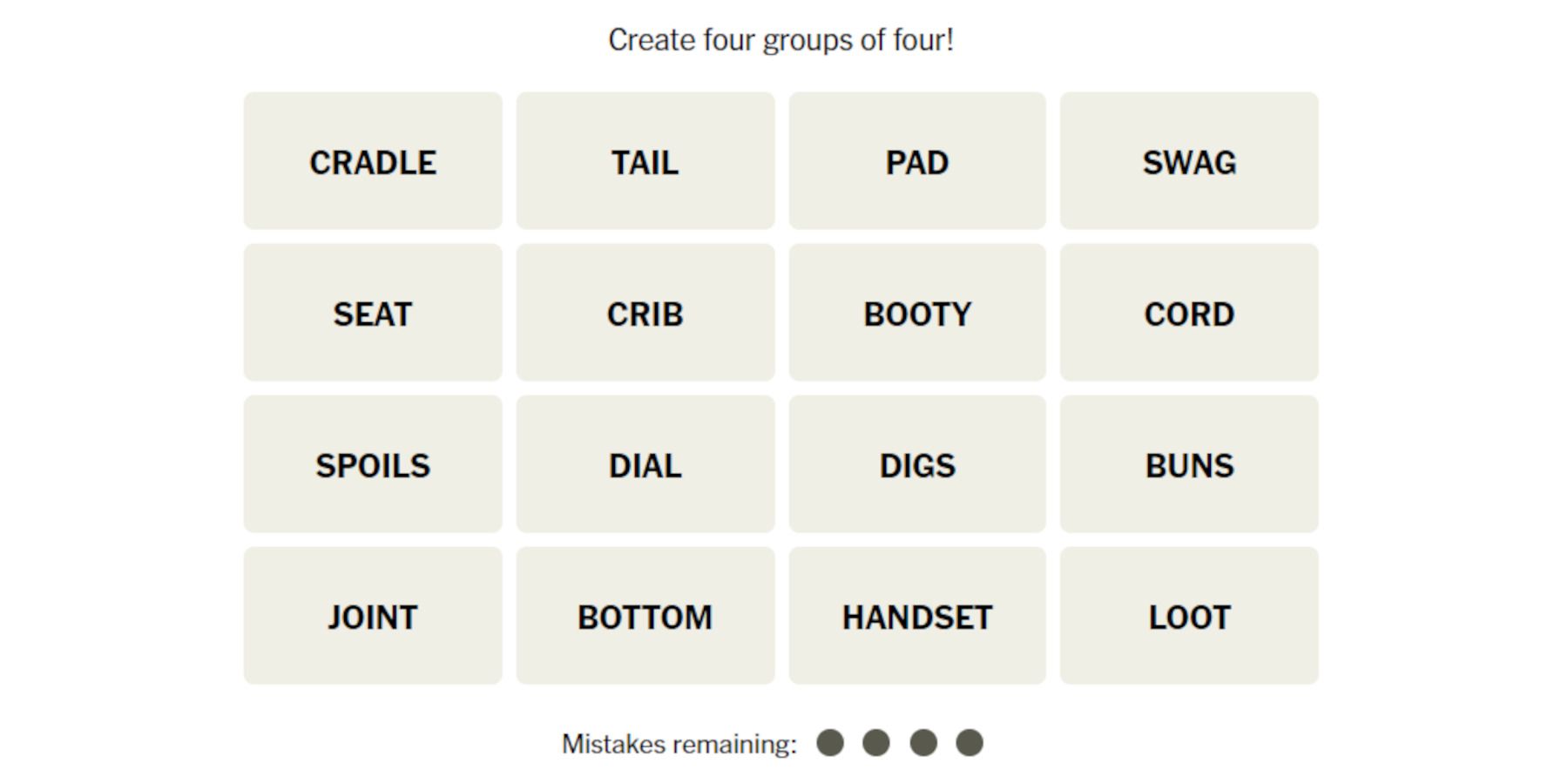Select the CORD tile
The height and width of the screenshot is (784, 1568).
coord(1190,314)
